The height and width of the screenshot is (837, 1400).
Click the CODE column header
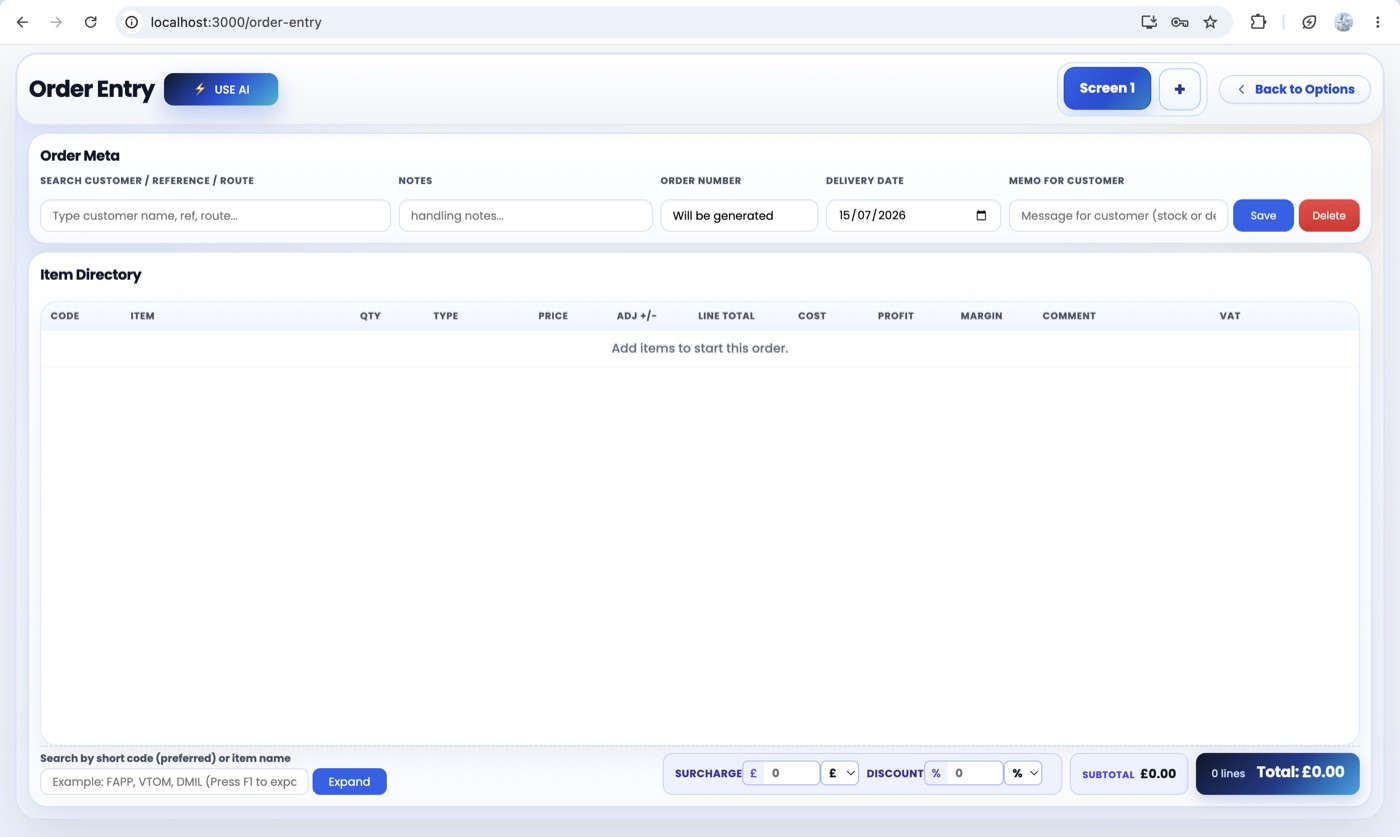(x=65, y=316)
